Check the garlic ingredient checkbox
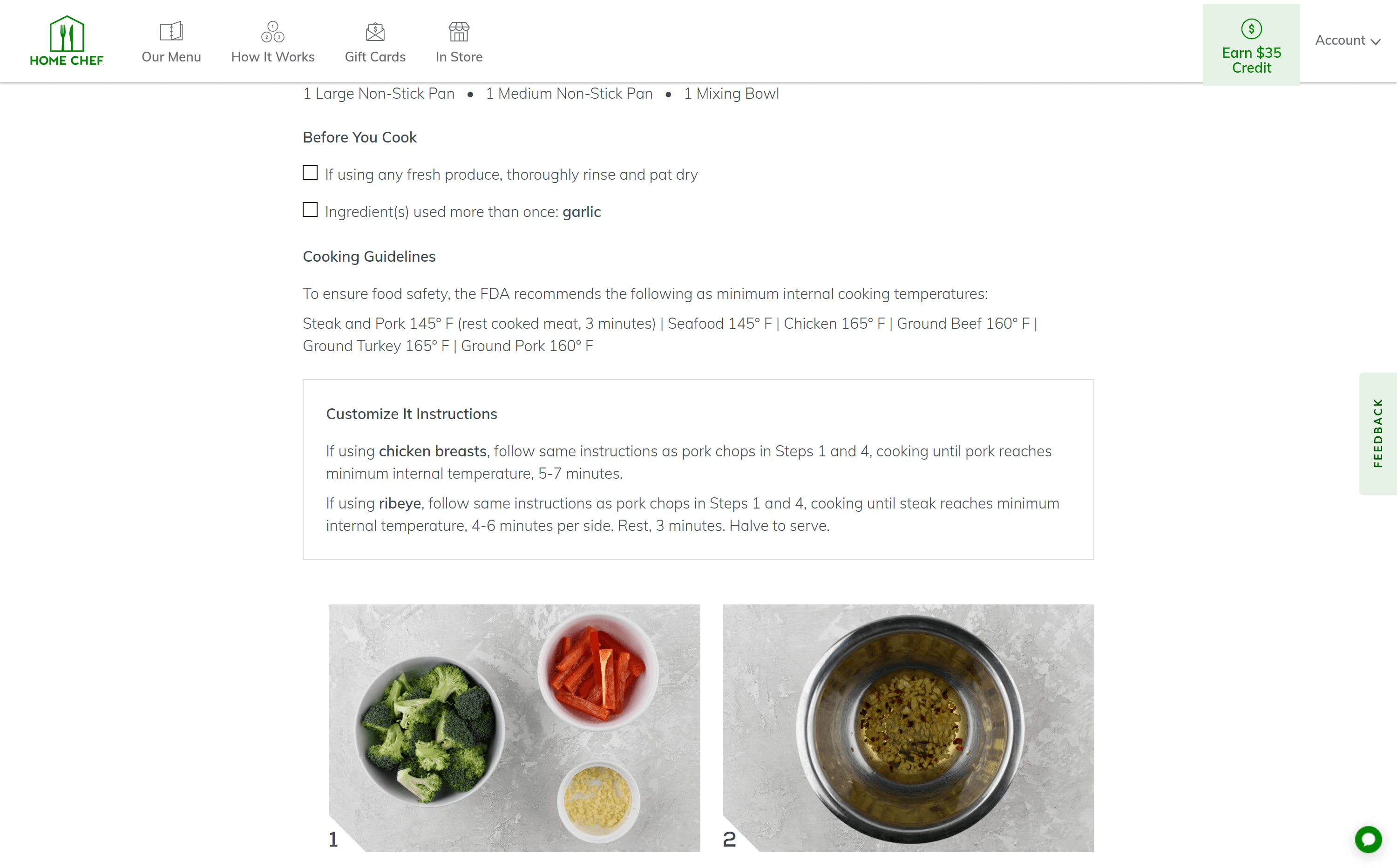The image size is (1397, 868). (310, 210)
